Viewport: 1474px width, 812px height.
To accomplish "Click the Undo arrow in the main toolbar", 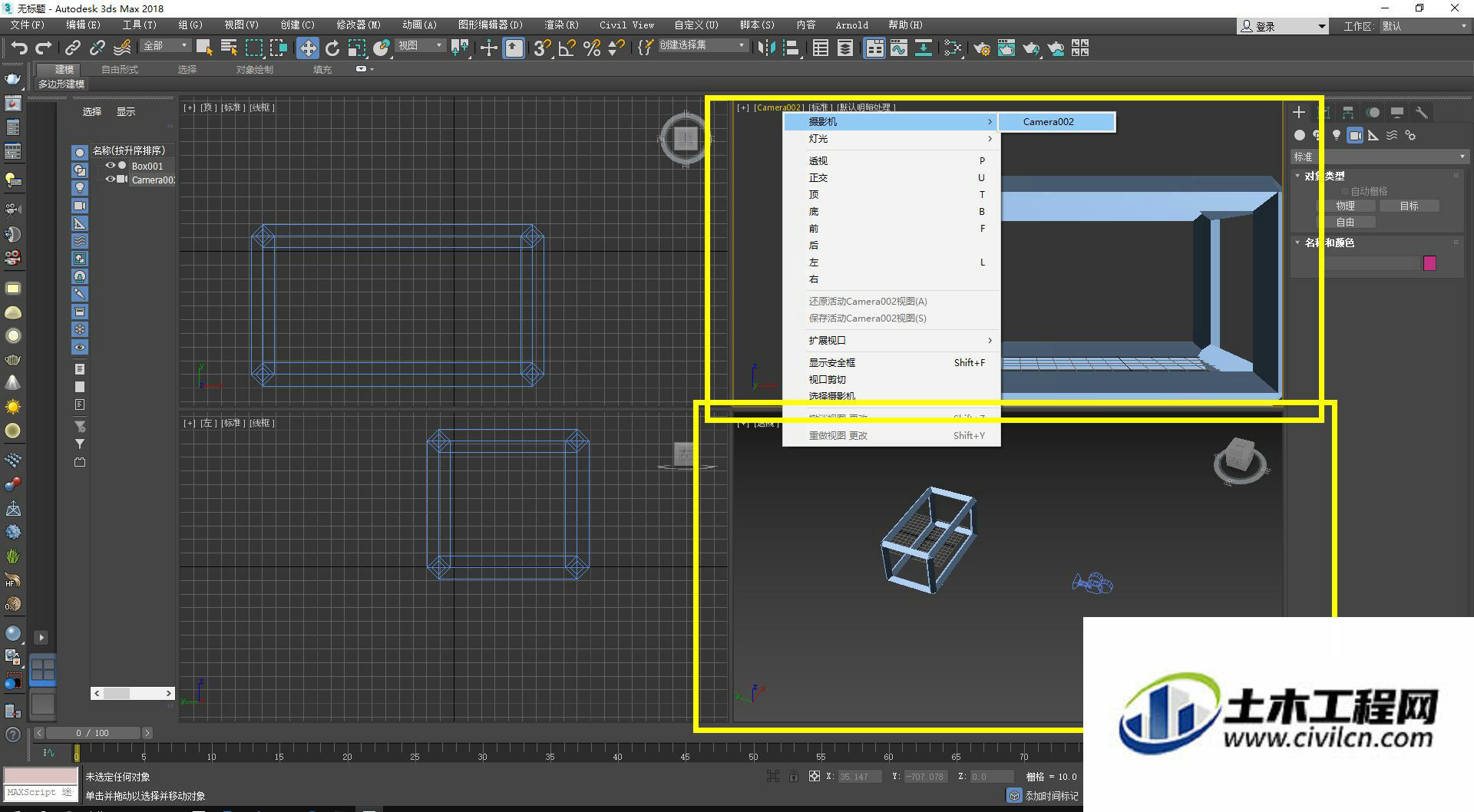I will tap(18, 48).
